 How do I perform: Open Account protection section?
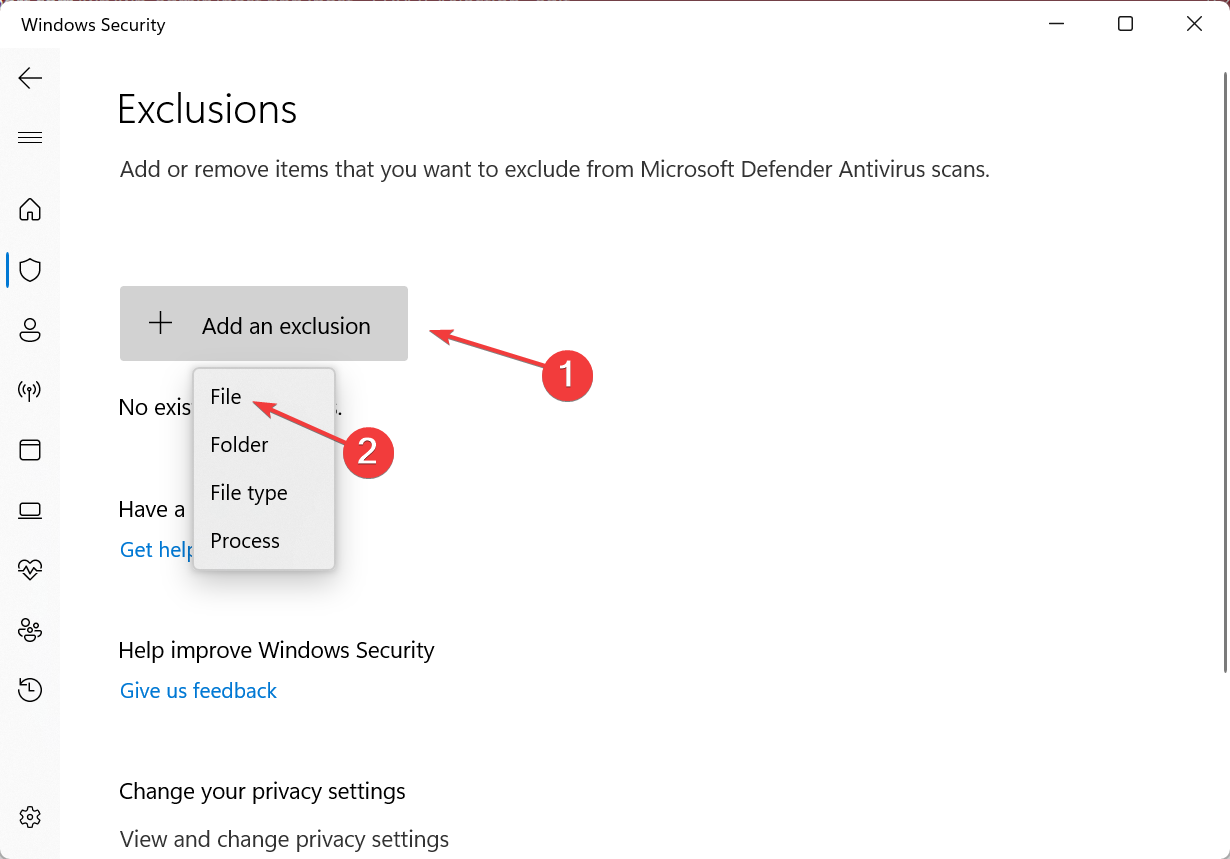point(30,330)
